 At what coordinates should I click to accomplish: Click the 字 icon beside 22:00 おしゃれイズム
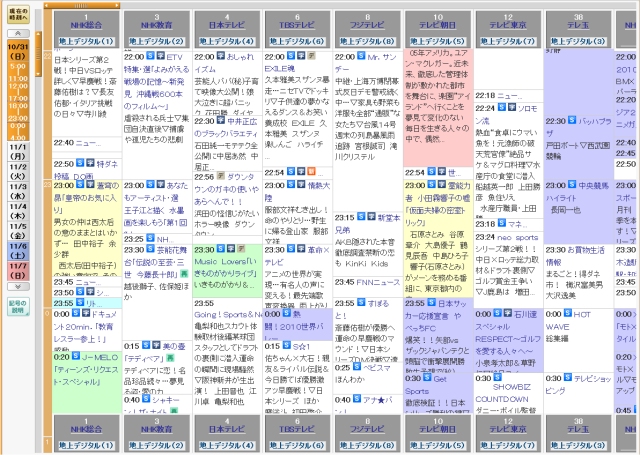coord(220,55)
